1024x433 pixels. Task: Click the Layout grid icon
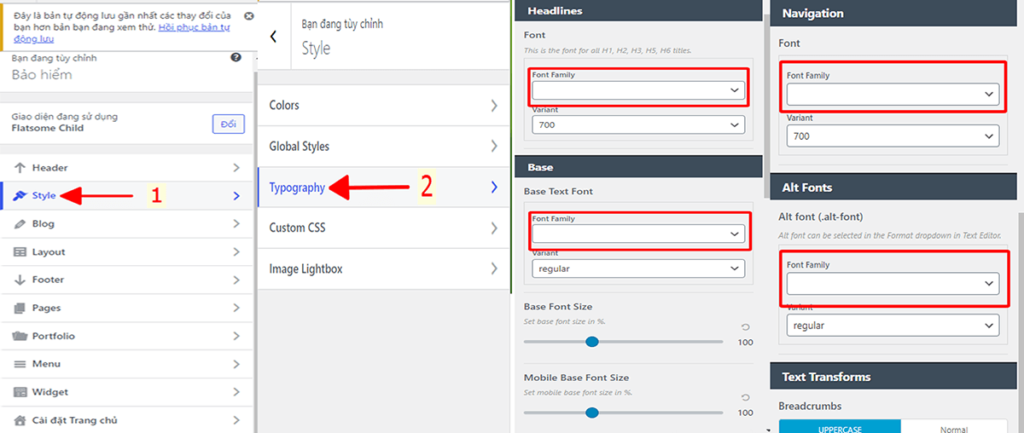[x=20, y=252]
